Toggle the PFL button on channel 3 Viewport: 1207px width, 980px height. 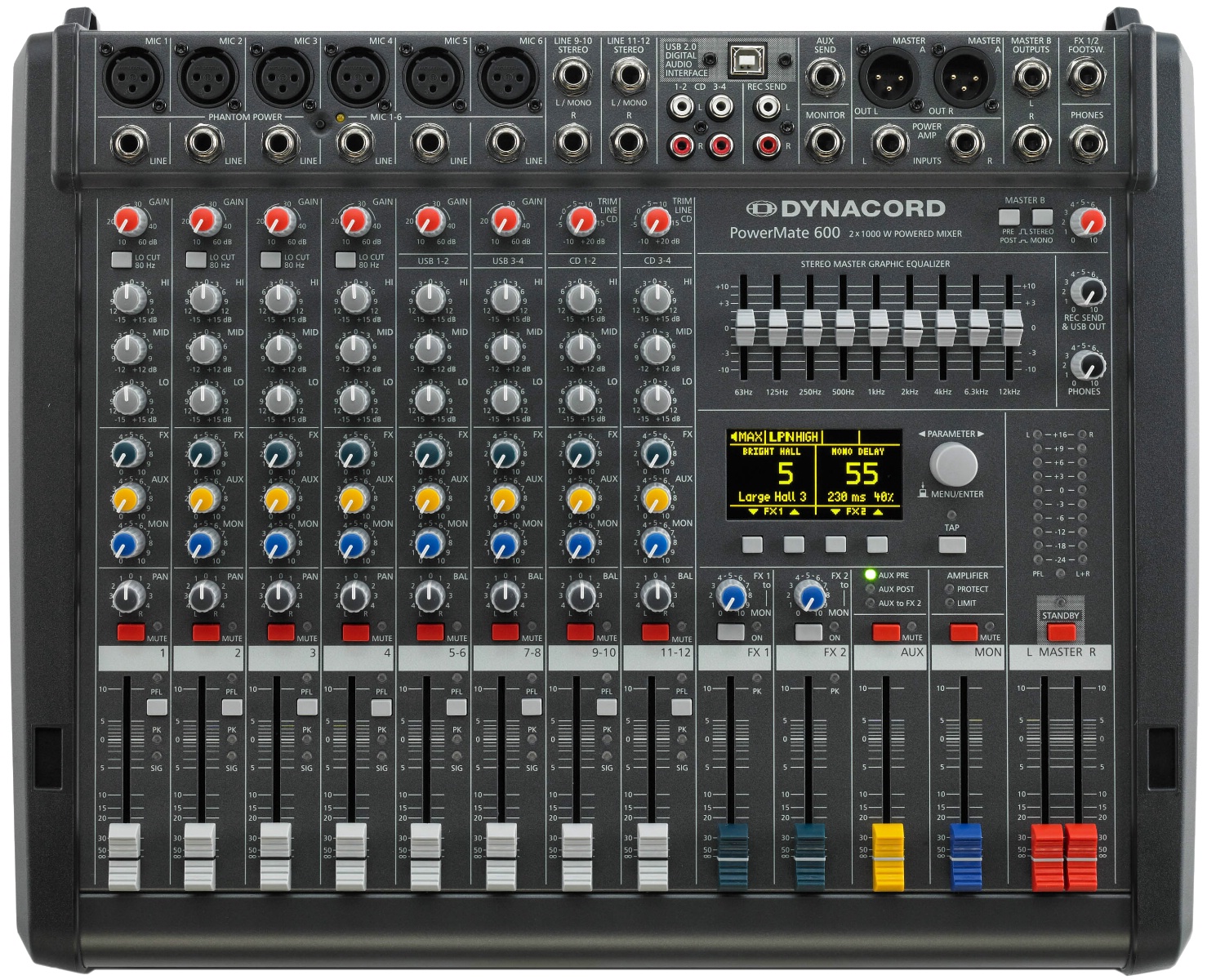pos(307,707)
